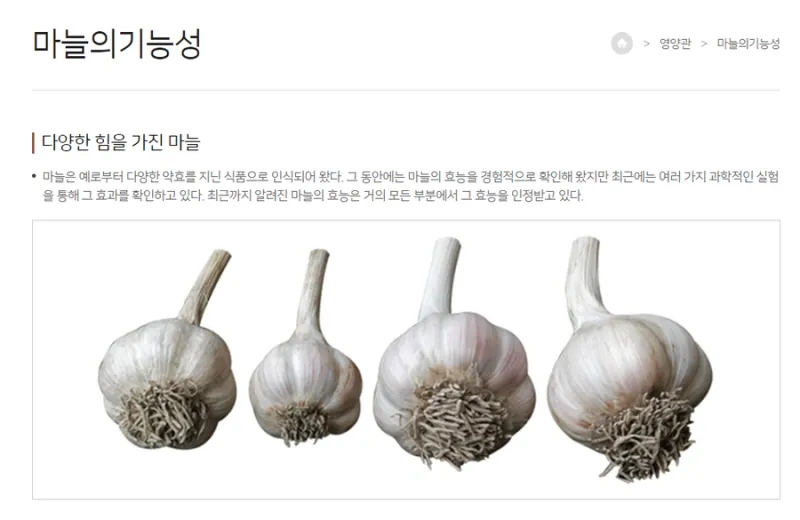Click the first line of the paragraph starting 마늘은 예로부터

click(x=411, y=177)
